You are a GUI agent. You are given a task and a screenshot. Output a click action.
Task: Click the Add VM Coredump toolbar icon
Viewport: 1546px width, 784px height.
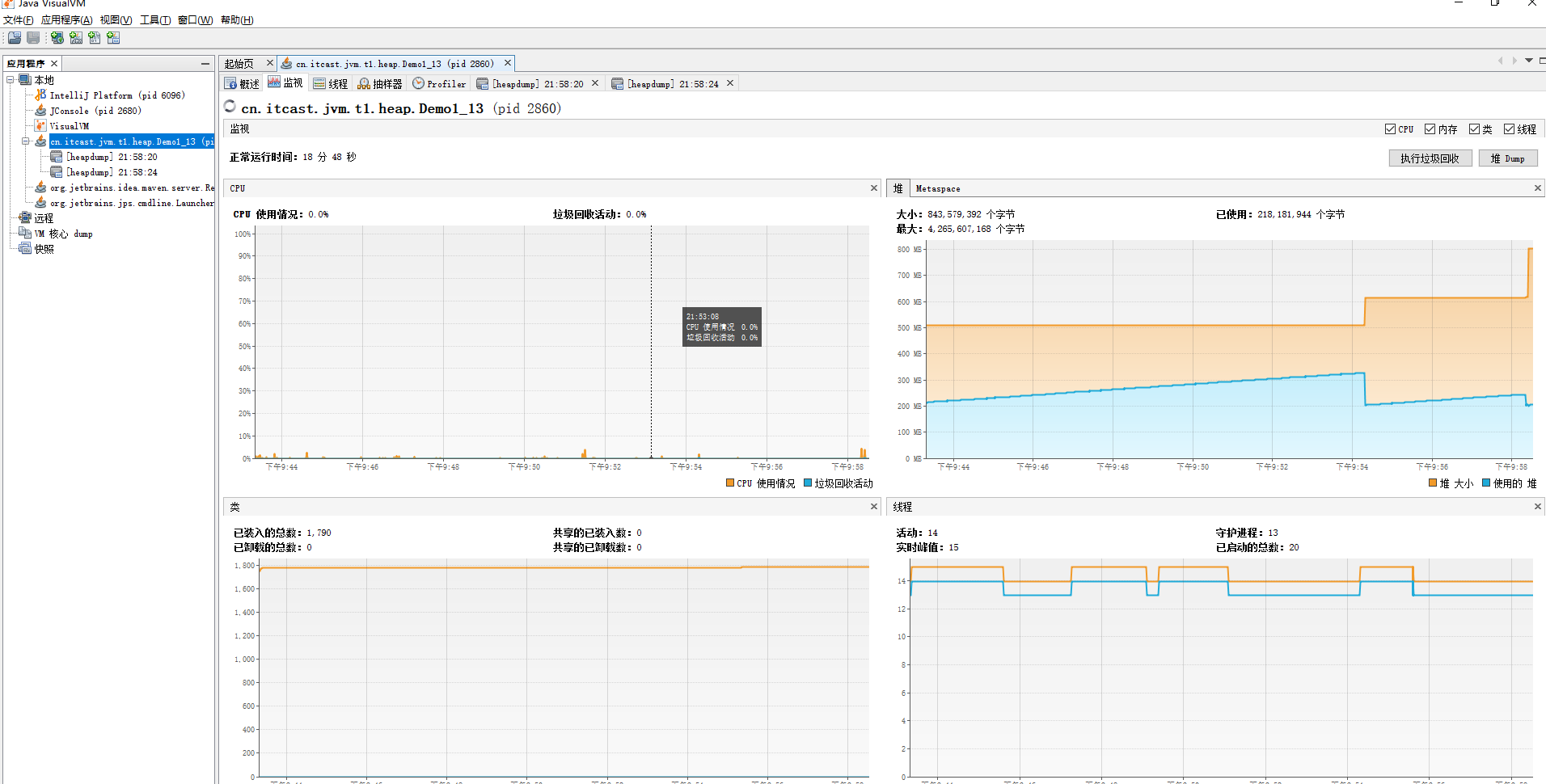(95, 38)
